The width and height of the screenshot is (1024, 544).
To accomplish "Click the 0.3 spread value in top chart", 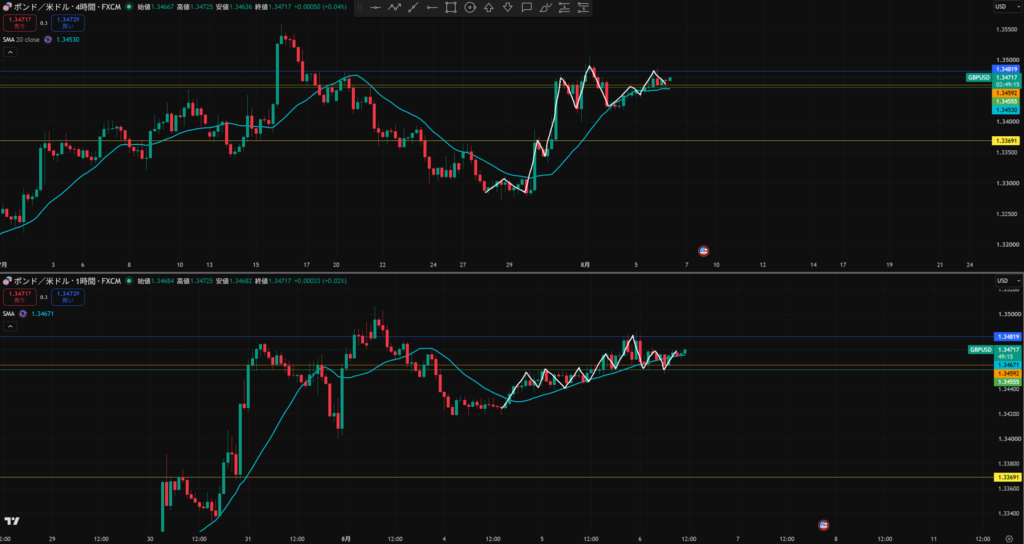I will pos(44,23).
